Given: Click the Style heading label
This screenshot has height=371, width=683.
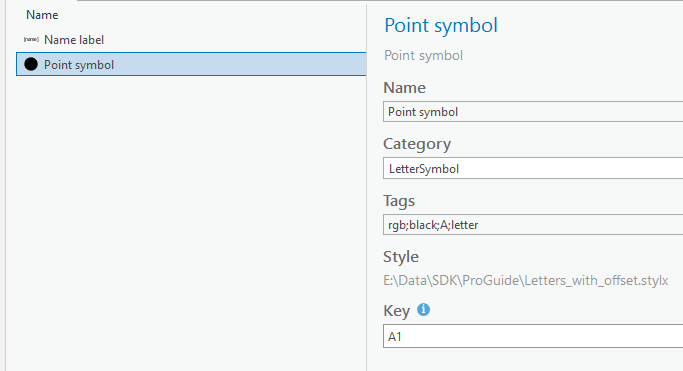Looking at the screenshot, I should pyautogui.click(x=401, y=257).
